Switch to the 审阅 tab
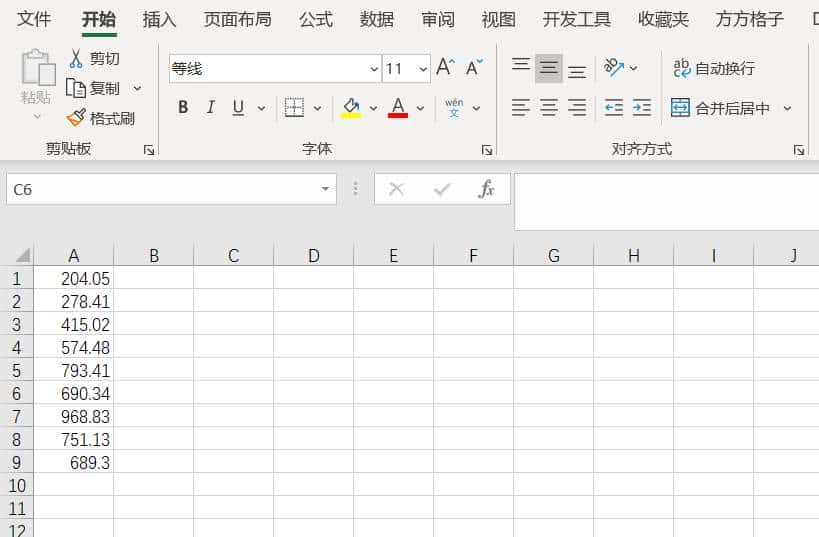Viewport: 819px width, 537px height. [x=438, y=19]
